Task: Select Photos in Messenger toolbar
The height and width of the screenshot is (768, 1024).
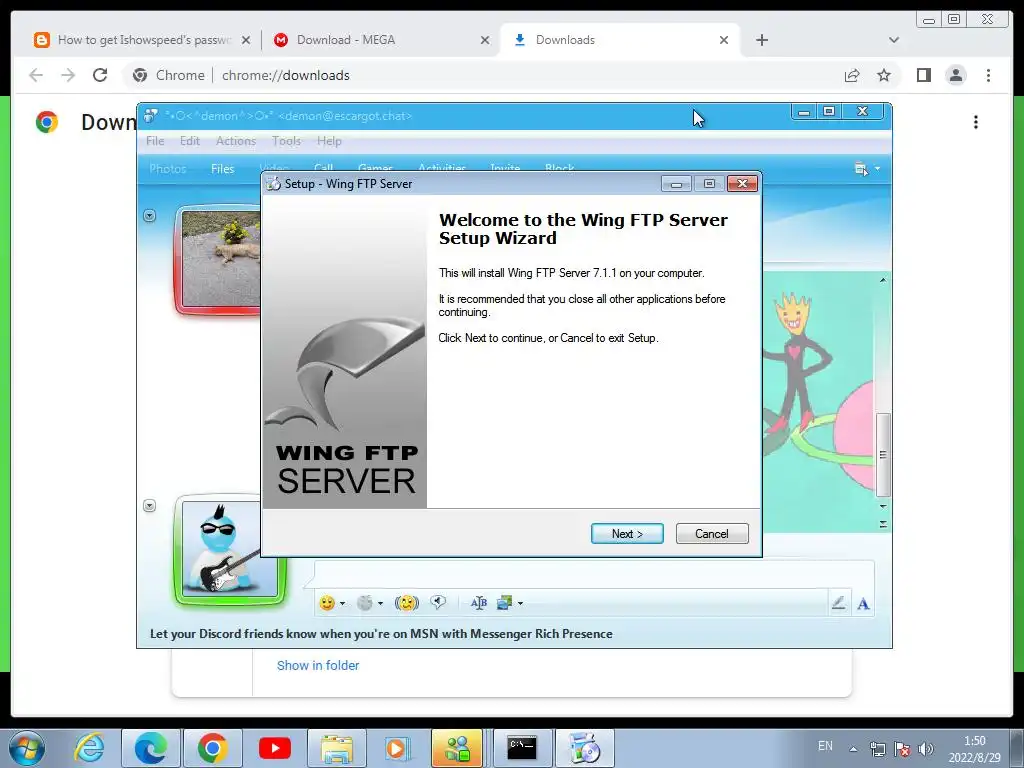Action: [x=168, y=168]
